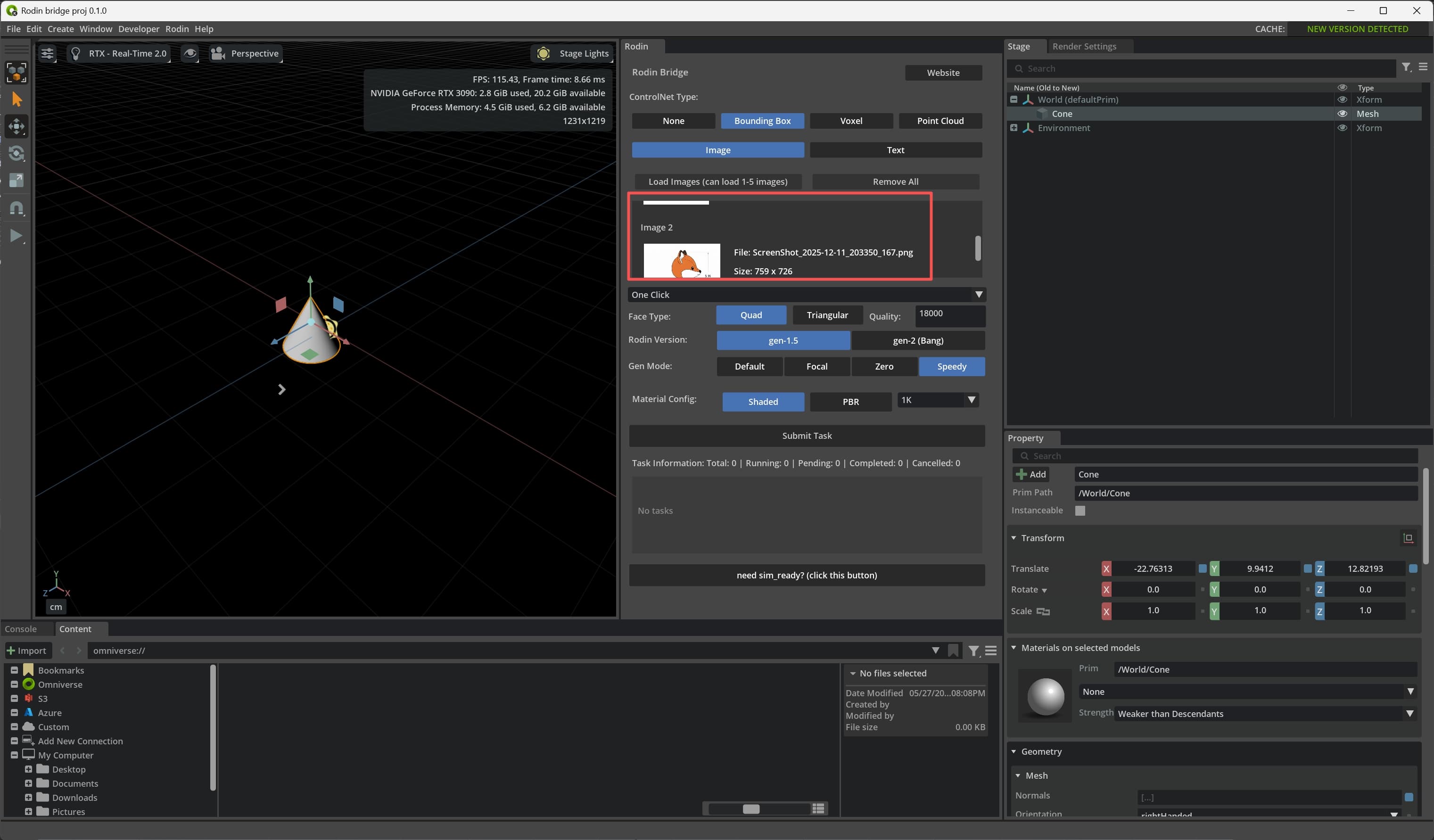
Task: Open viewport settings sliders icon
Action: pos(47,53)
